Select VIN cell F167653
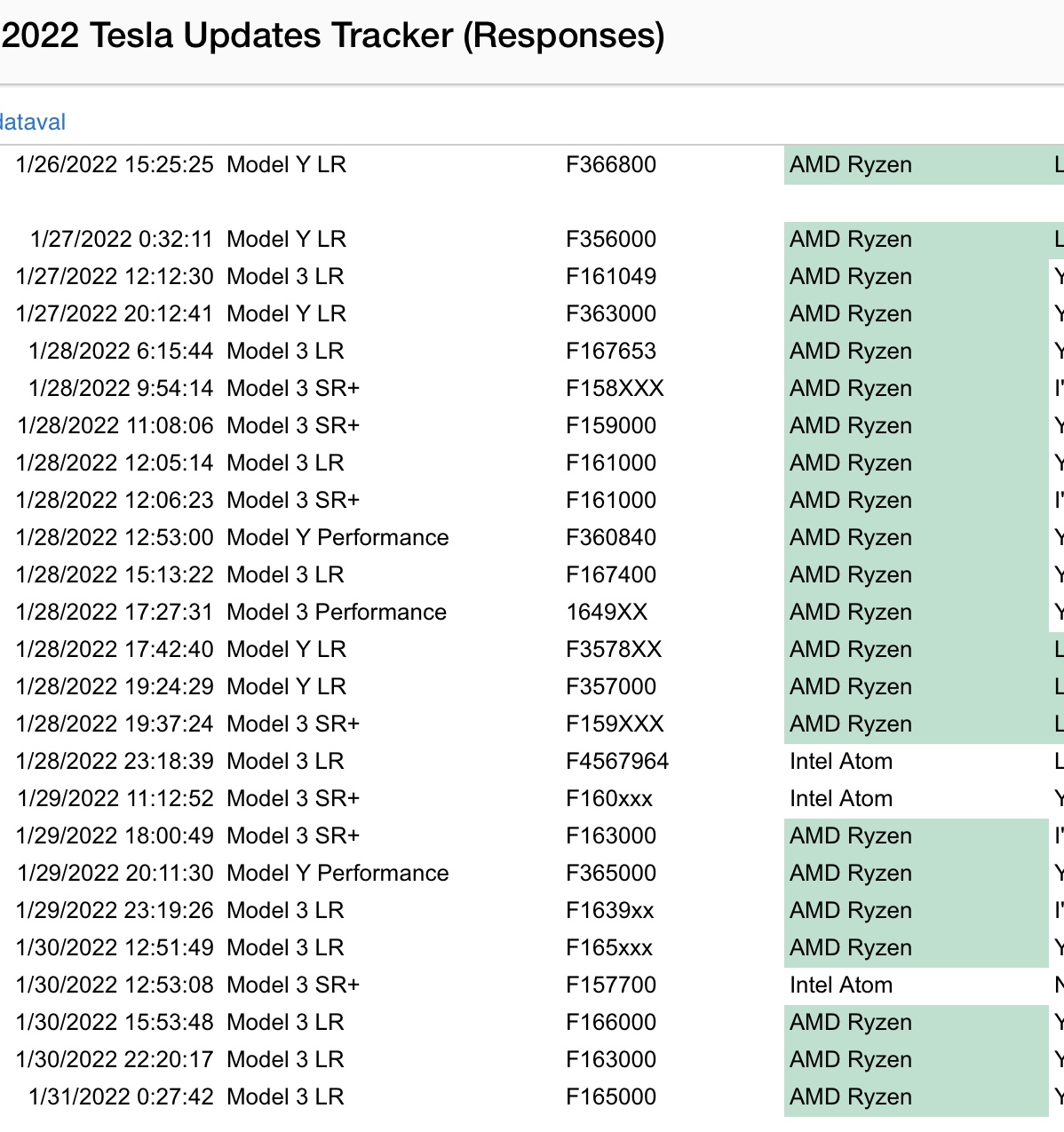The image size is (1064, 1132). [x=611, y=351]
